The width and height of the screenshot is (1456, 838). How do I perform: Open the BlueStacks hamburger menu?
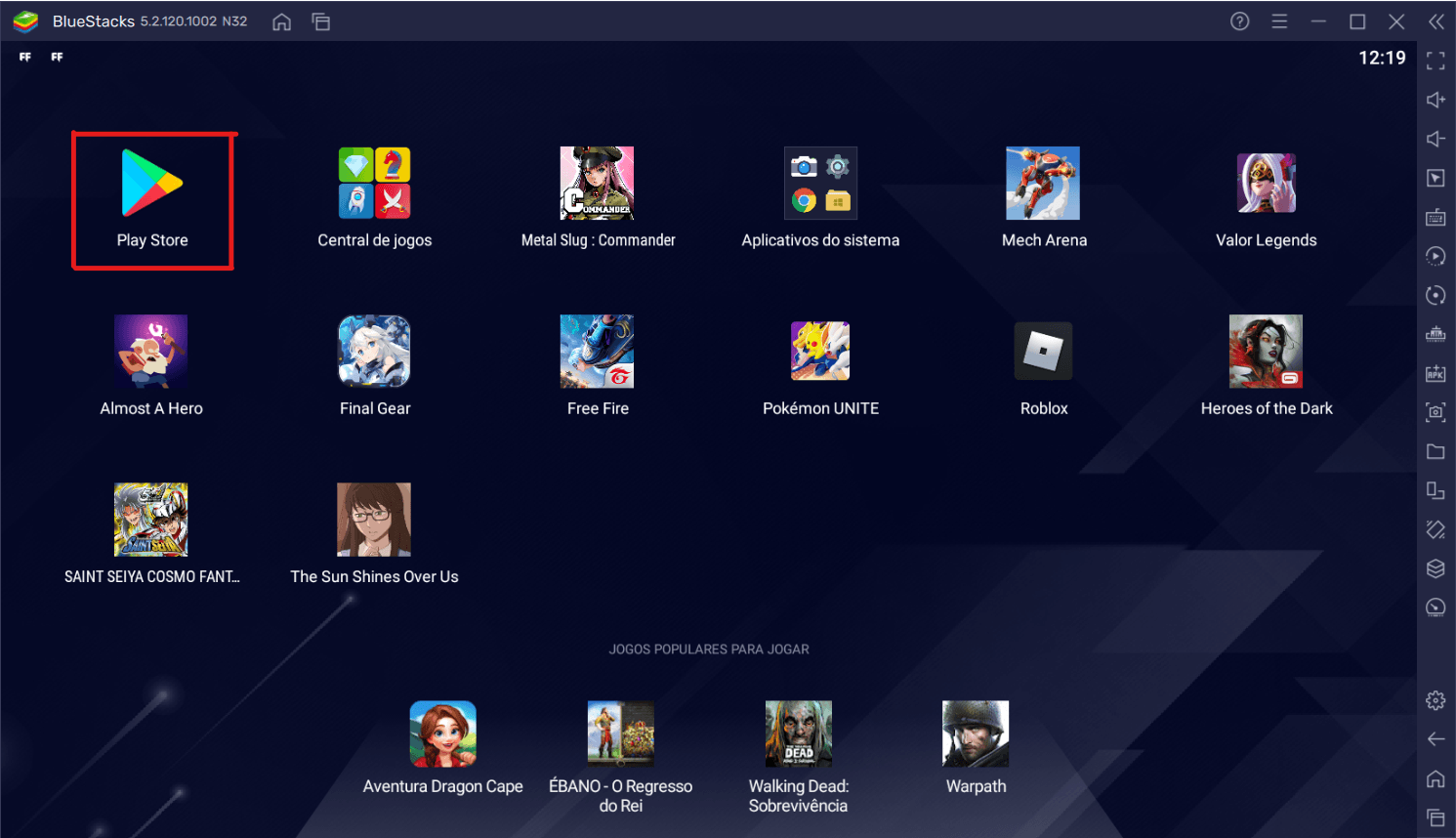pyautogui.click(x=1279, y=21)
